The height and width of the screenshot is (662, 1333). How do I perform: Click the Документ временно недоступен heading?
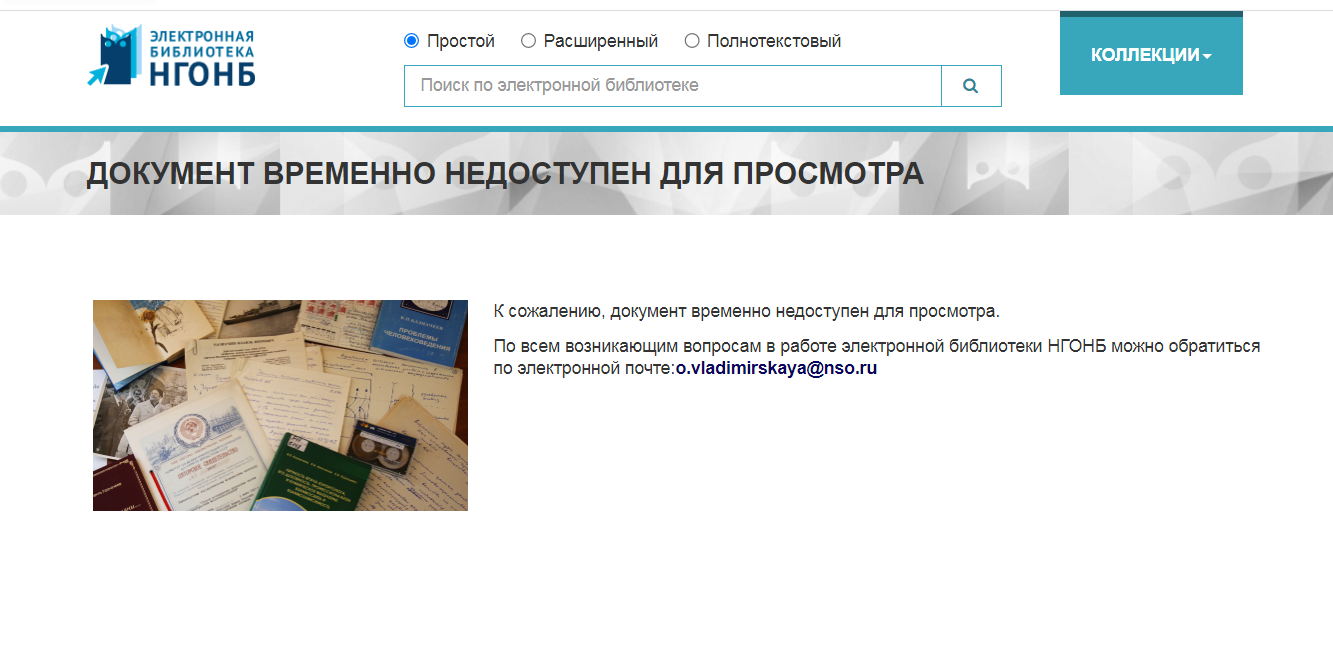pos(505,173)
